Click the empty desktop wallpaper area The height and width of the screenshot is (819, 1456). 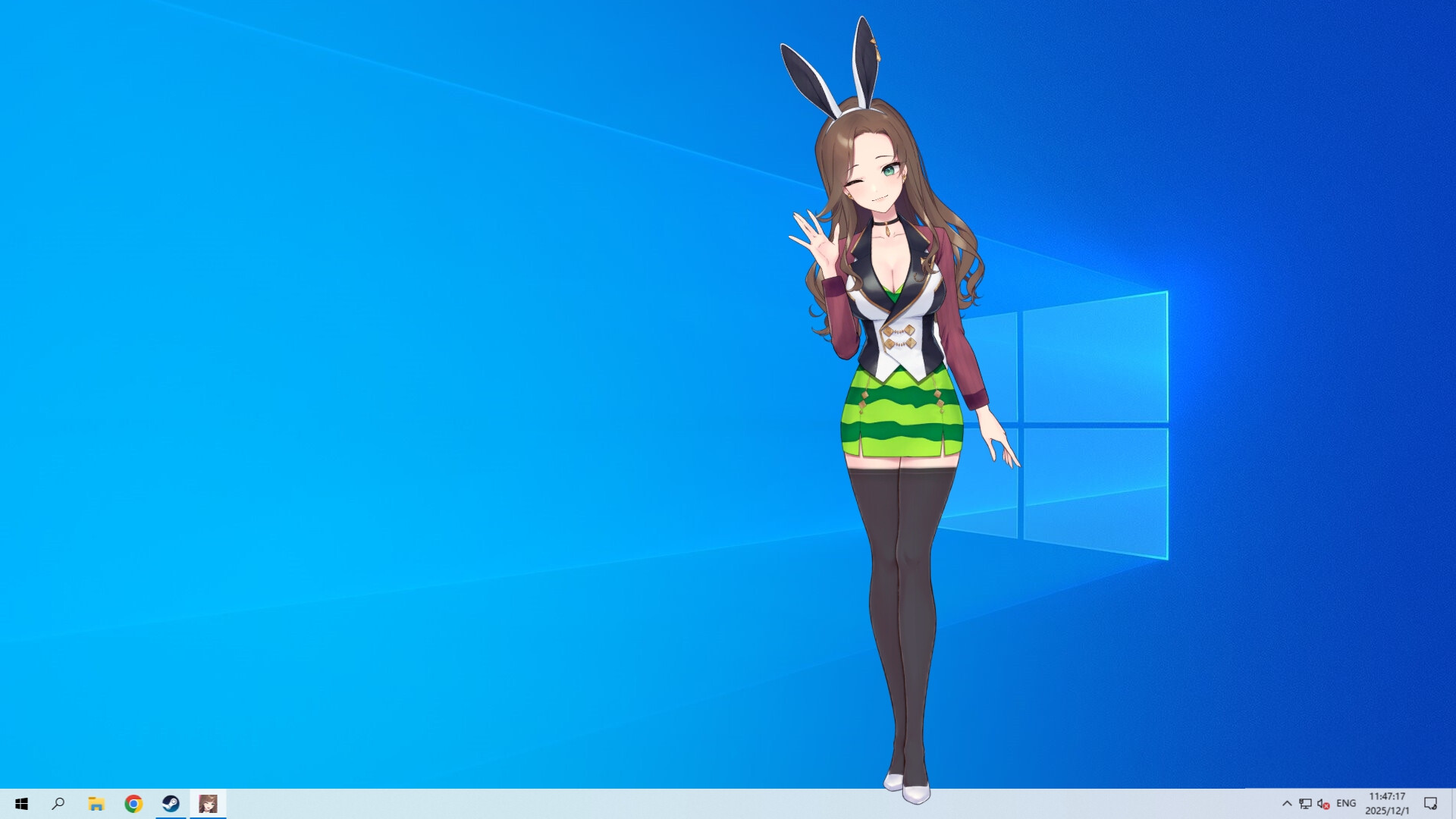click(379, 379)
